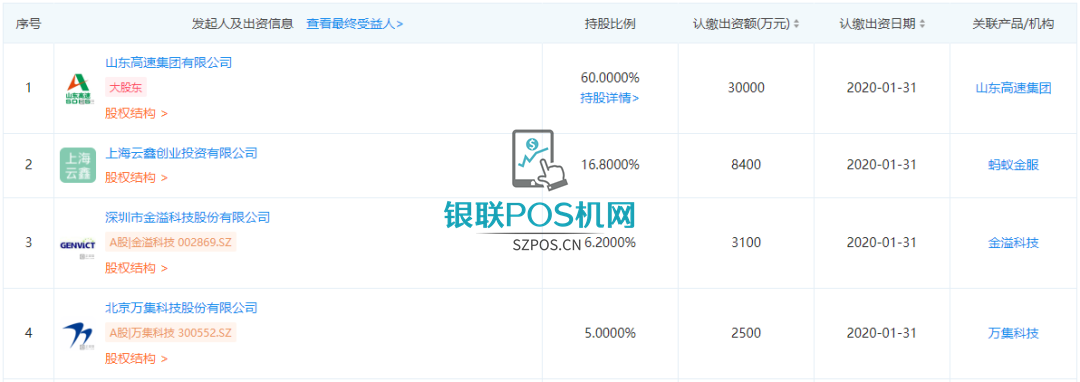Viewport: 1080px width, 382px height.
Task: Open 深圳市金溢科技股份有限公司 company page
Action: [x=187, y=217]
